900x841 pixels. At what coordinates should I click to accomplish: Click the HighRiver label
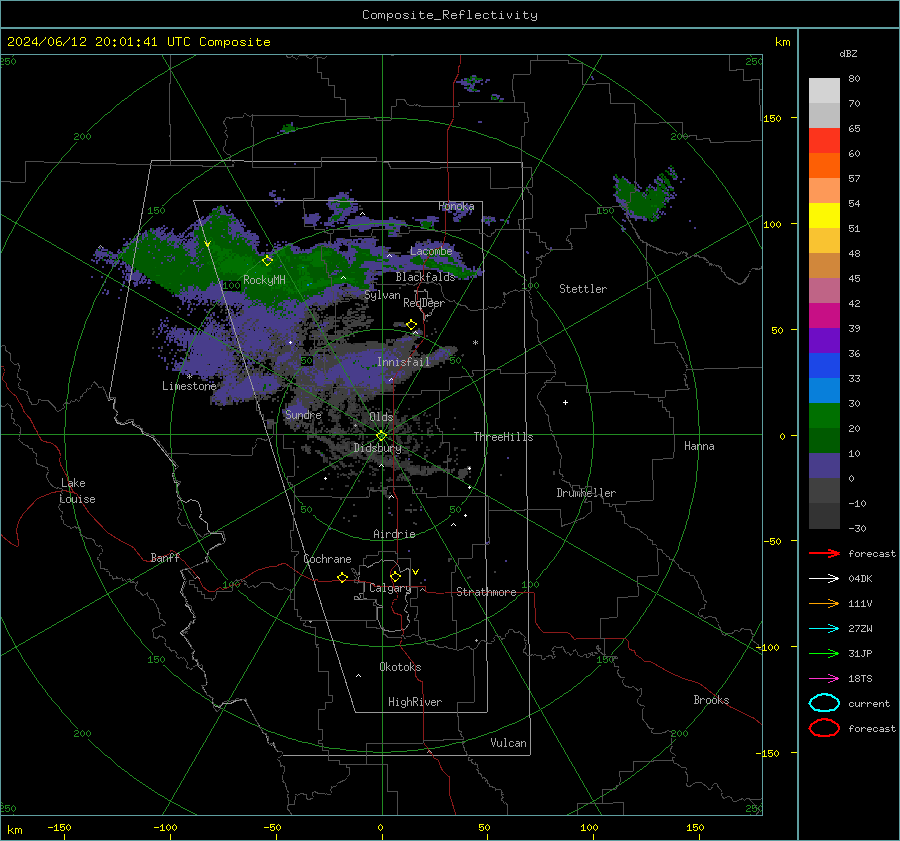pos(415,702)
